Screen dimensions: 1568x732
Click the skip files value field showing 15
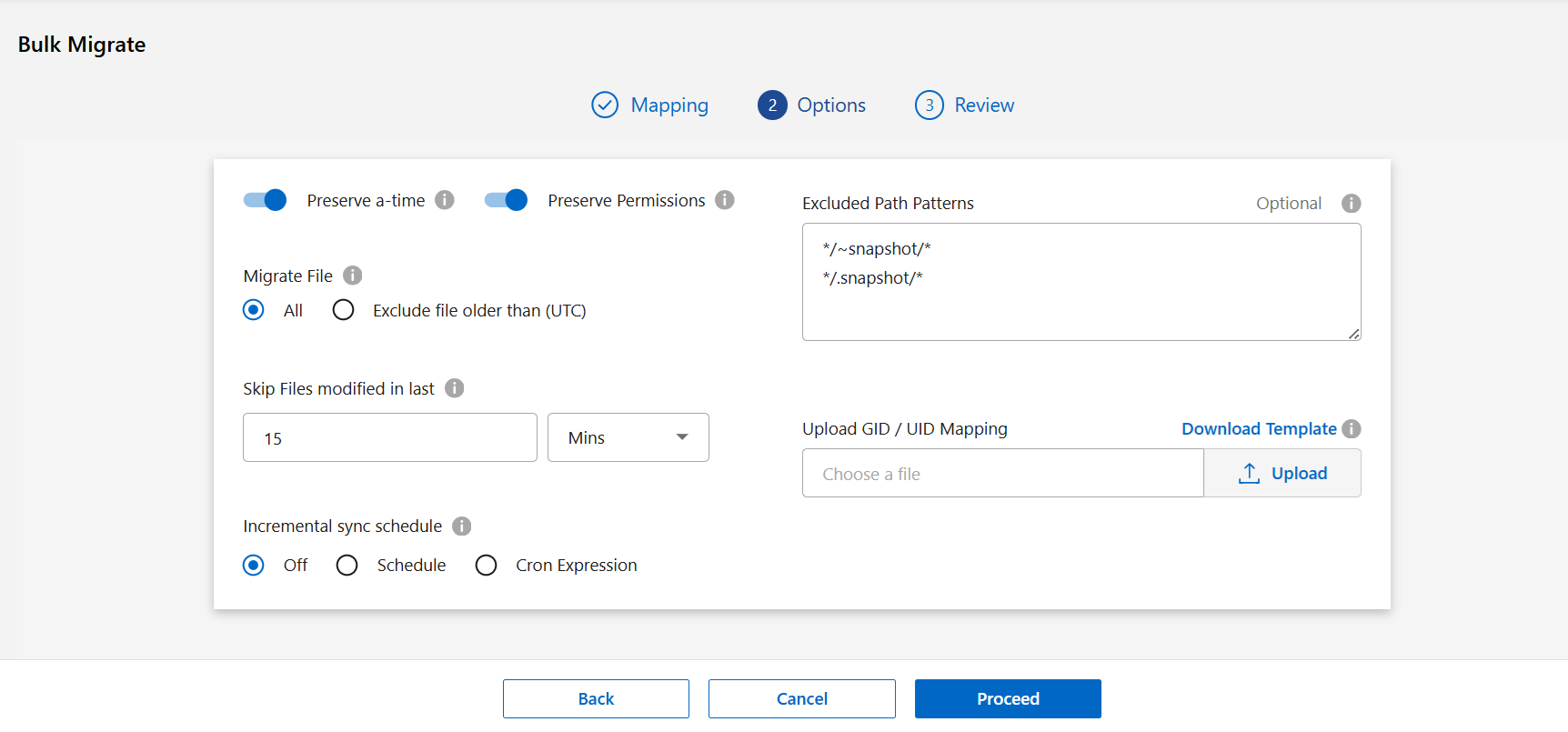coord(390,437)
